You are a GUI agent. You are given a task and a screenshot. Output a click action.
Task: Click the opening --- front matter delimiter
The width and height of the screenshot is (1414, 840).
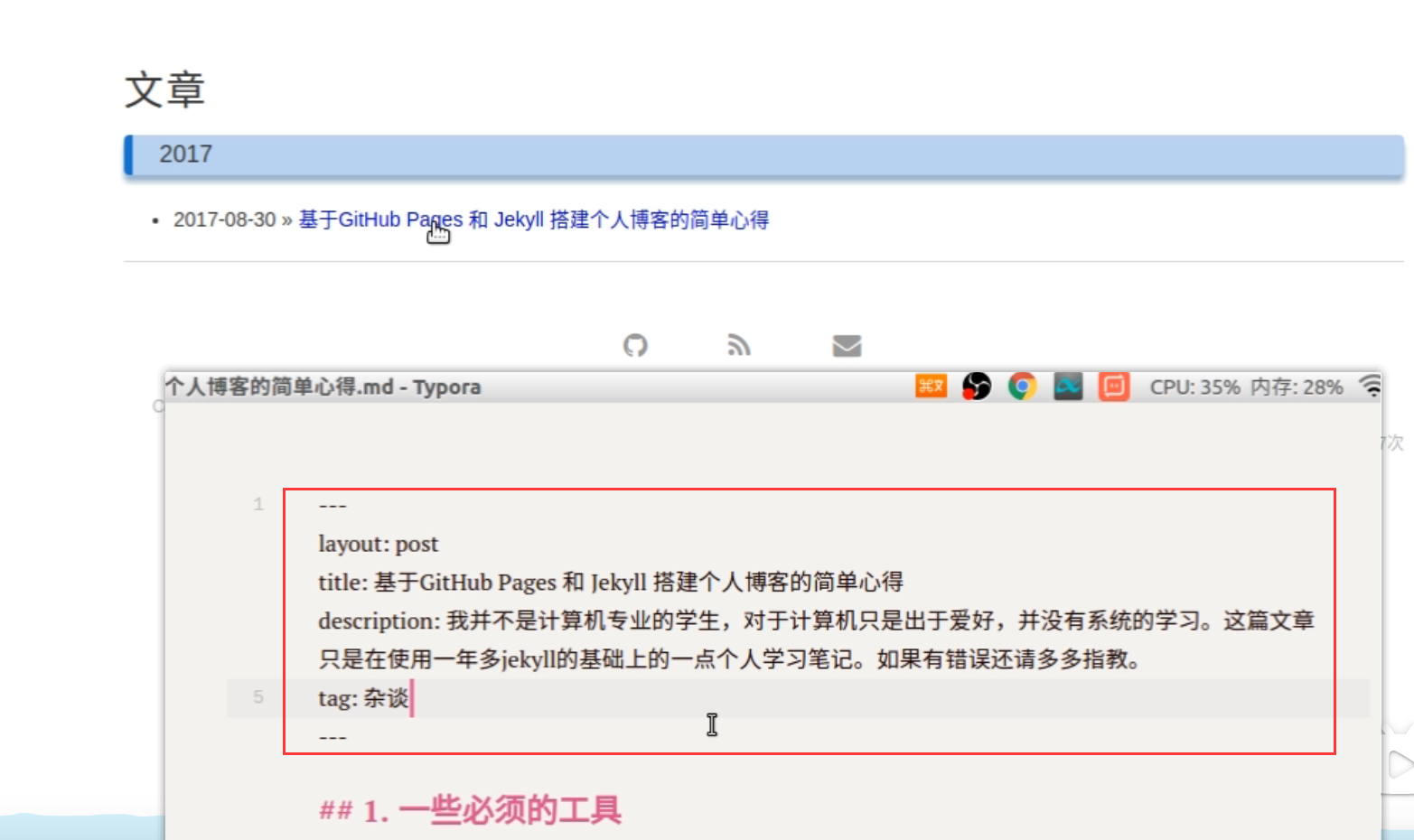tap(332, 506)
